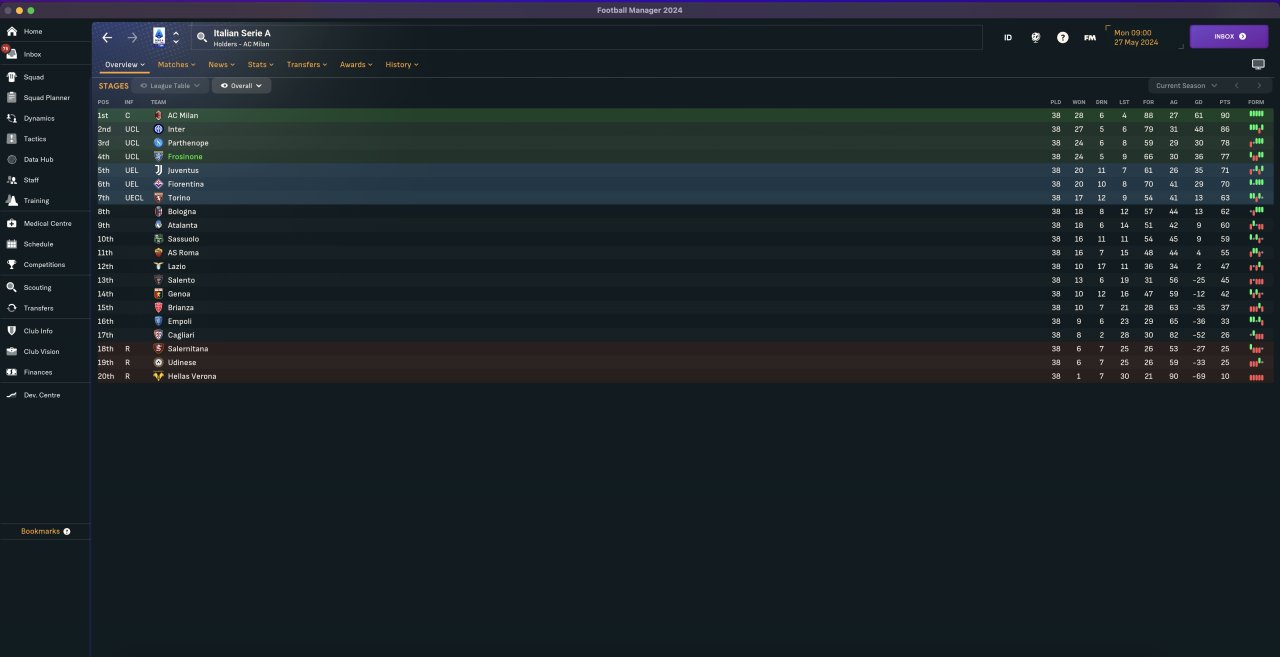Go to the next season arrow
1280x657 pixels.
coord(1259,86)
